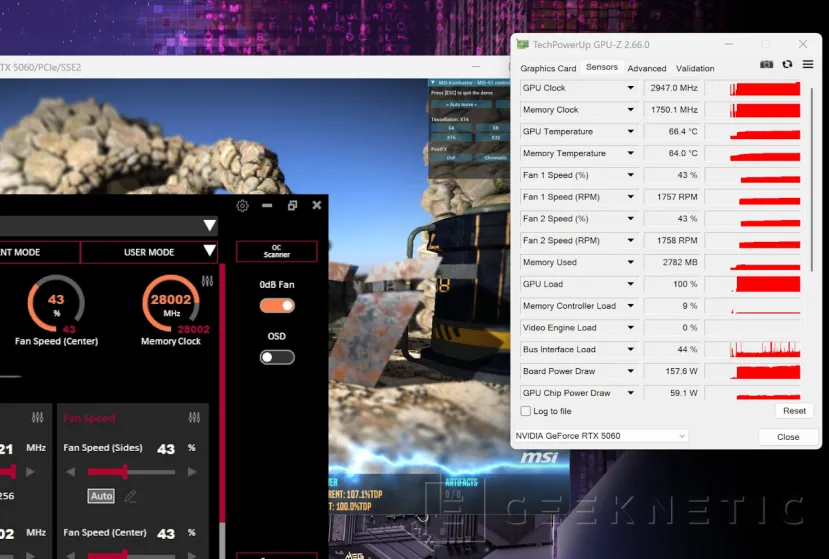
Task: Expand the USER MODE dropdown
Action: [209, 251]
